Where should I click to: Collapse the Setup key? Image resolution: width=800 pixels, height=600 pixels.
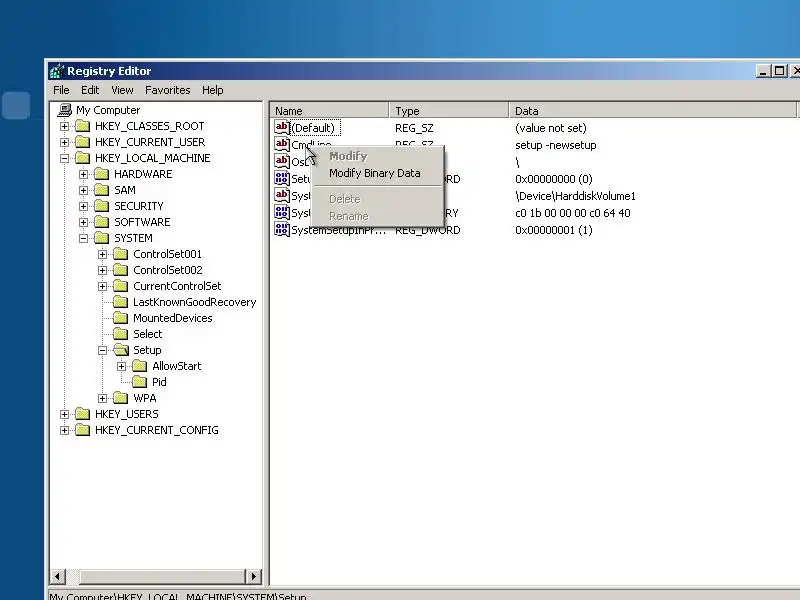(103, 350)
